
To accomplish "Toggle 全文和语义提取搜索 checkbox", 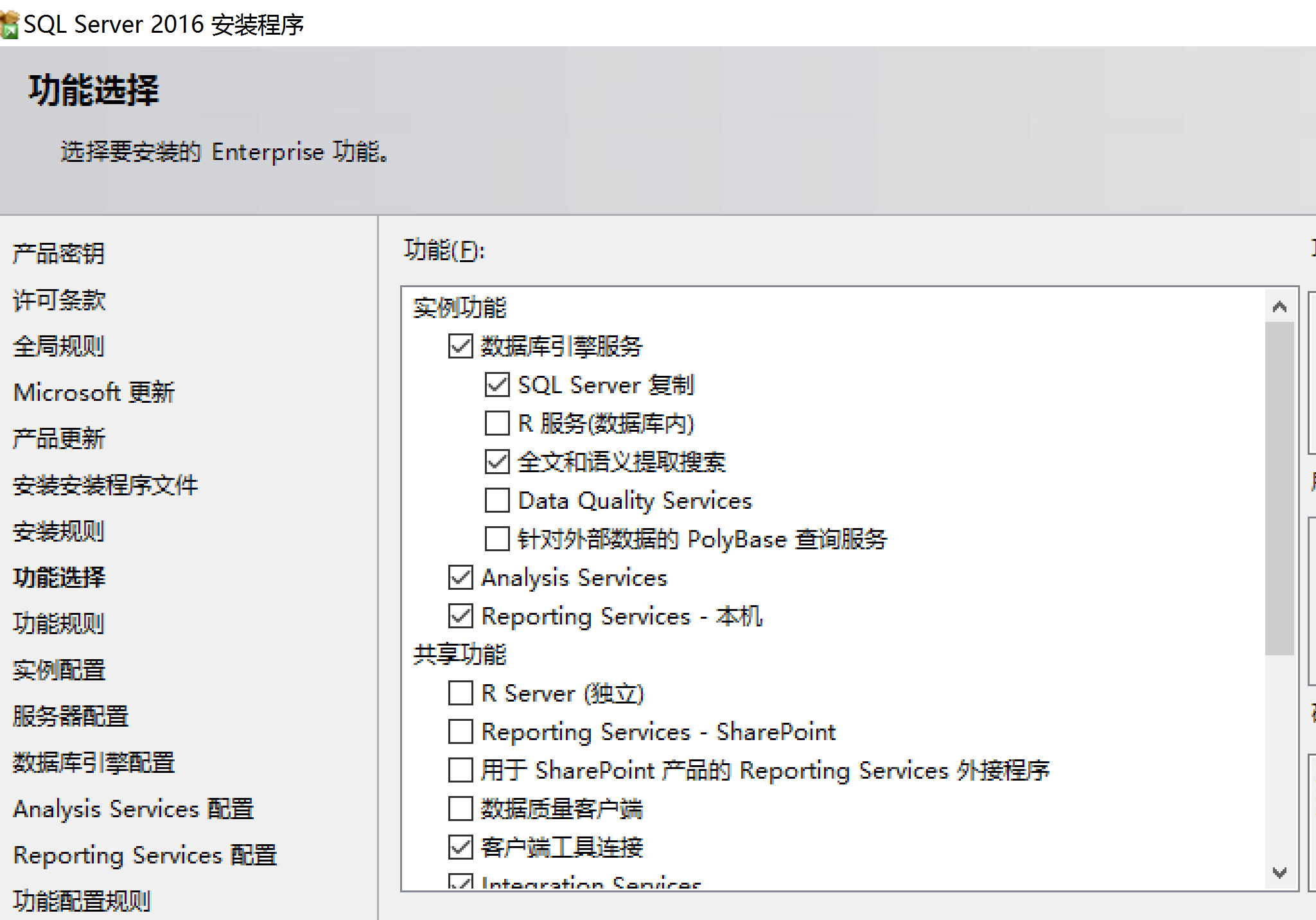I will click(x=497, y=462).
